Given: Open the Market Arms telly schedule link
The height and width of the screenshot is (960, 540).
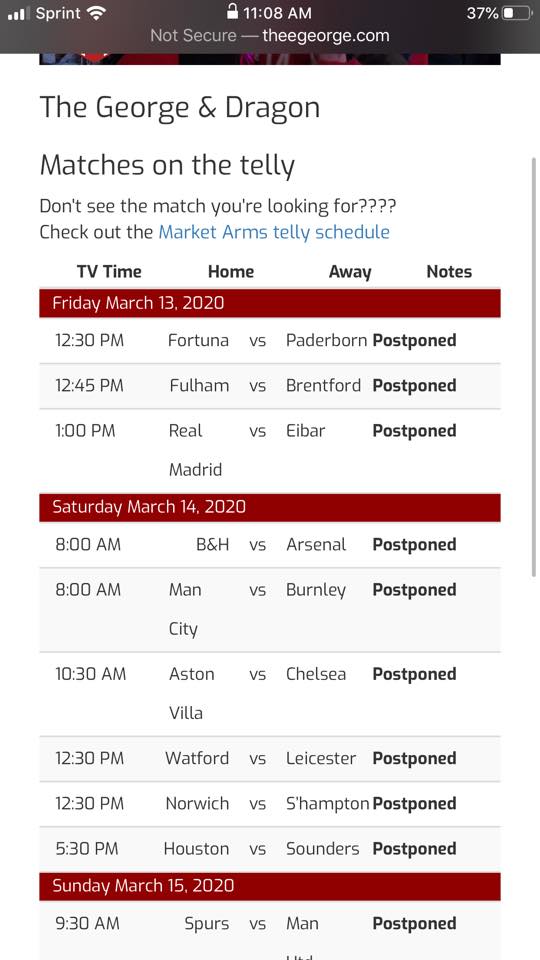Looking at the screenshot, I should pyautogui.click(x=274, y=232).
